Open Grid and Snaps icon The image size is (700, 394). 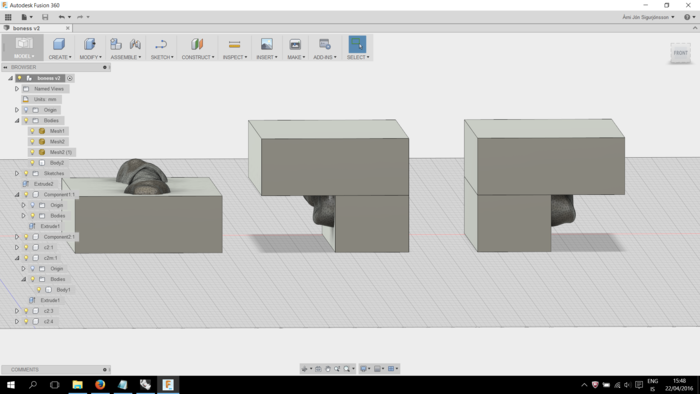tap(377, 369)
